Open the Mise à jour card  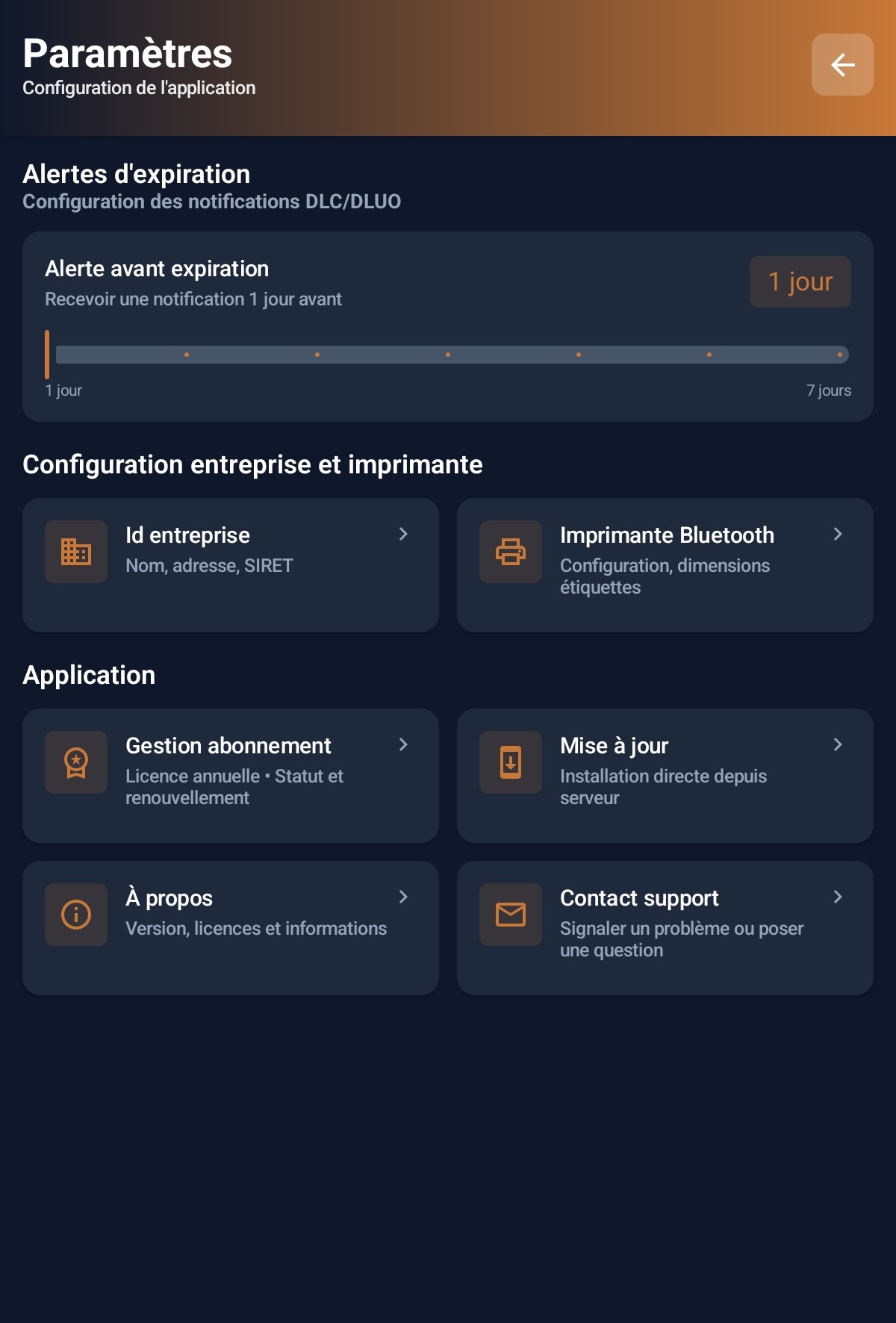[665, 776]
